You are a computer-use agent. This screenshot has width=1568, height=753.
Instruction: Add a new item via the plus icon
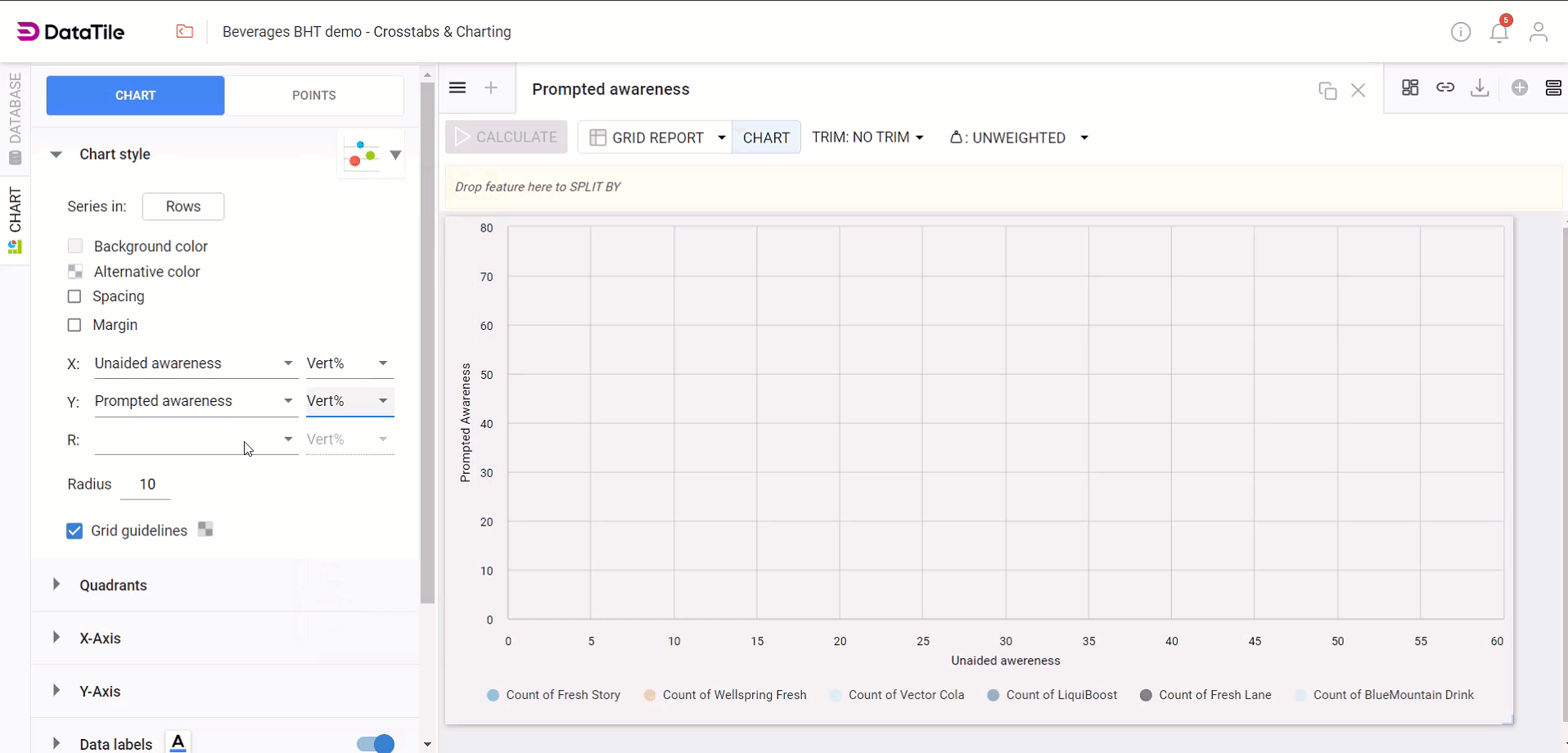pos(1520,88)
